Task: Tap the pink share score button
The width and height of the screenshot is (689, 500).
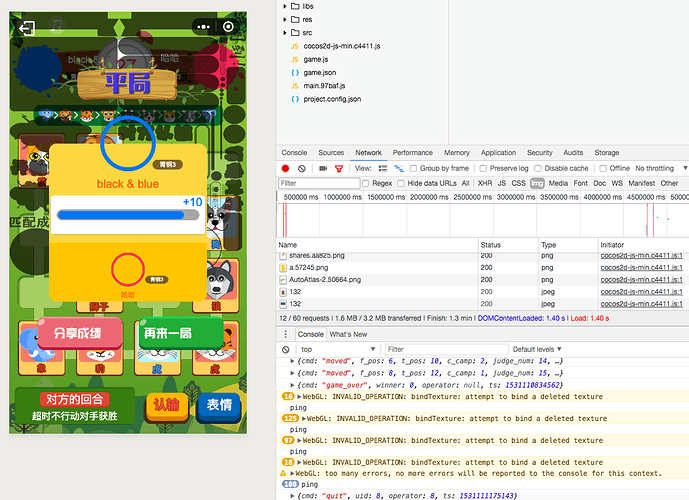Action: 80,333
